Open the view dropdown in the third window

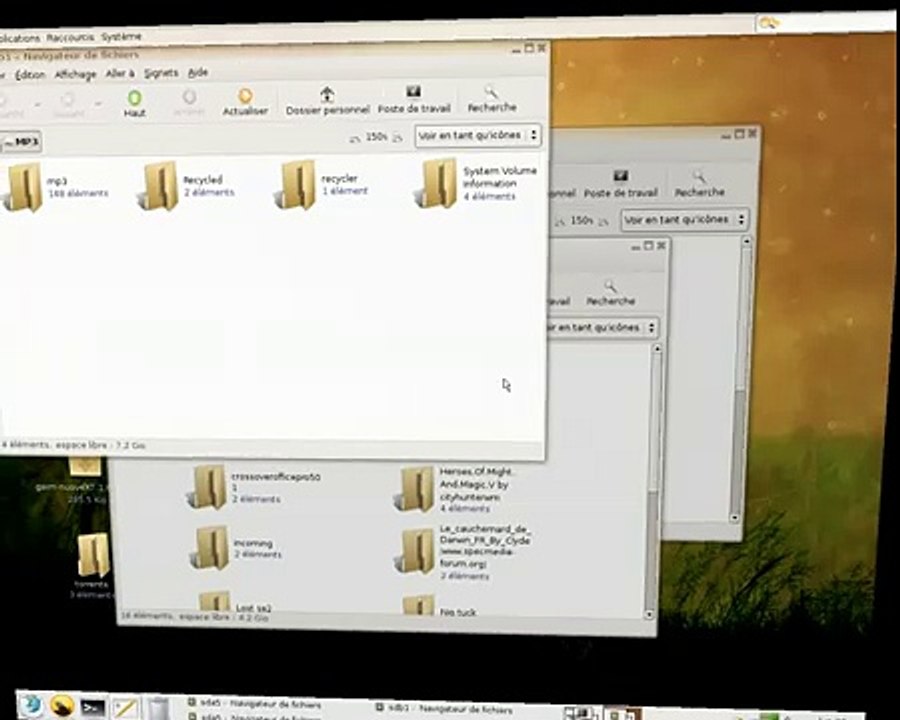click(x=600, y=327)
